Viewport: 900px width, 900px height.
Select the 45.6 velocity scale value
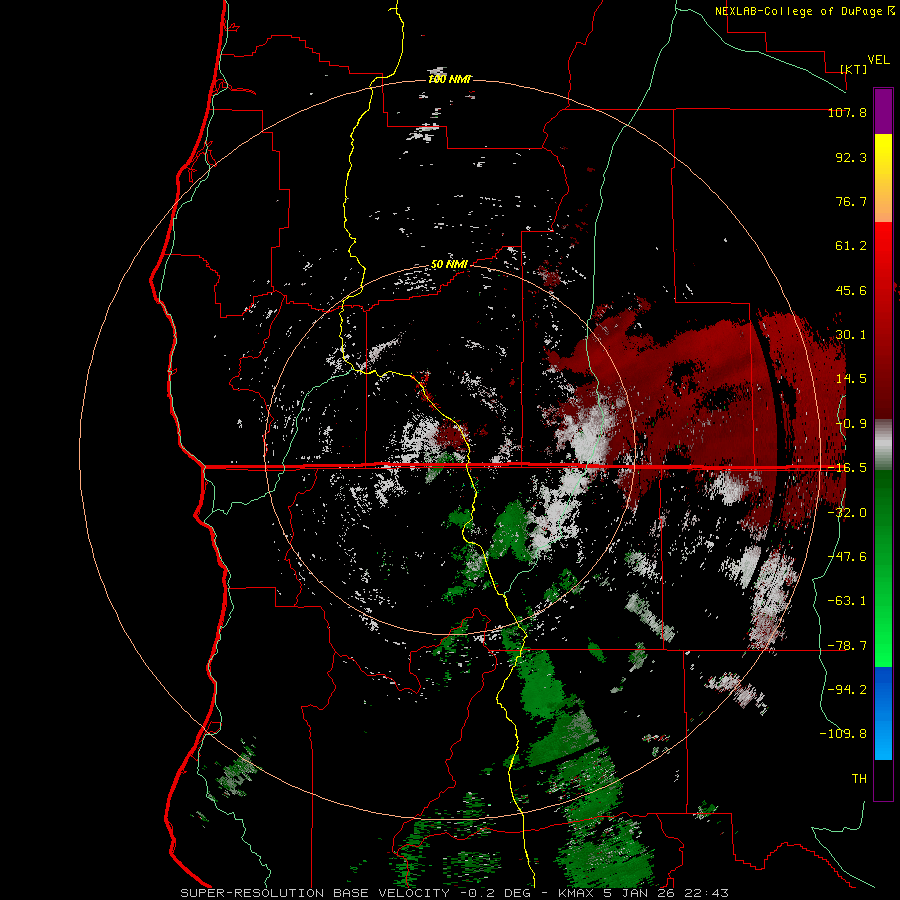coord(851,290)
